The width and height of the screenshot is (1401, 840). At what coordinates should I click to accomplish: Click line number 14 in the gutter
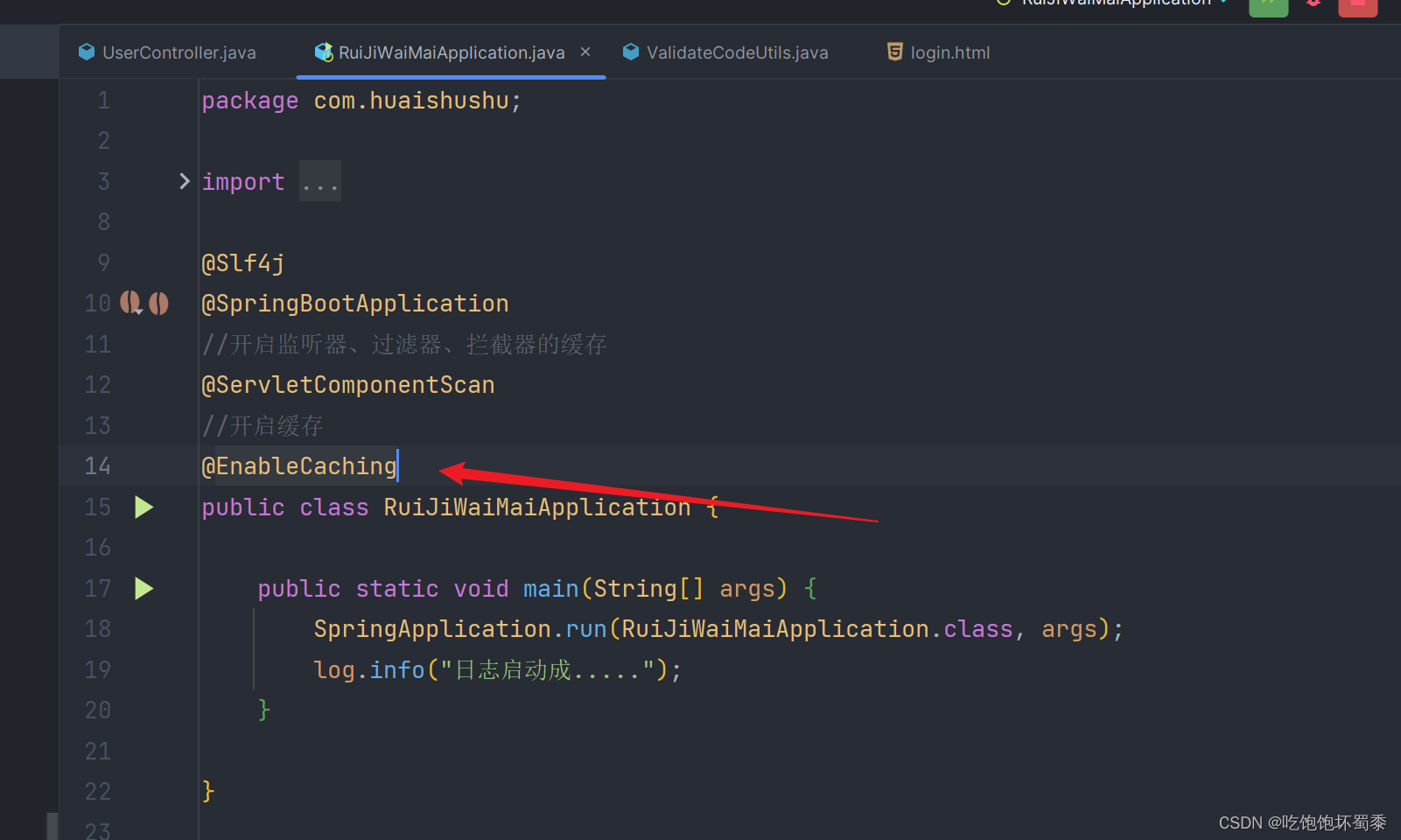click(98, 466)
